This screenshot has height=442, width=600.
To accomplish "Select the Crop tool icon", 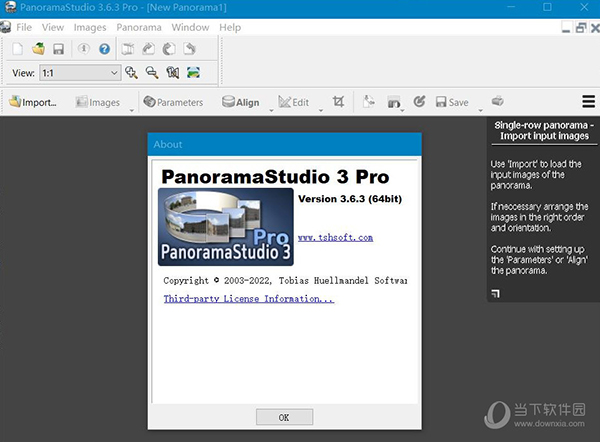I will pyautogui.click(x=338, y=102).
